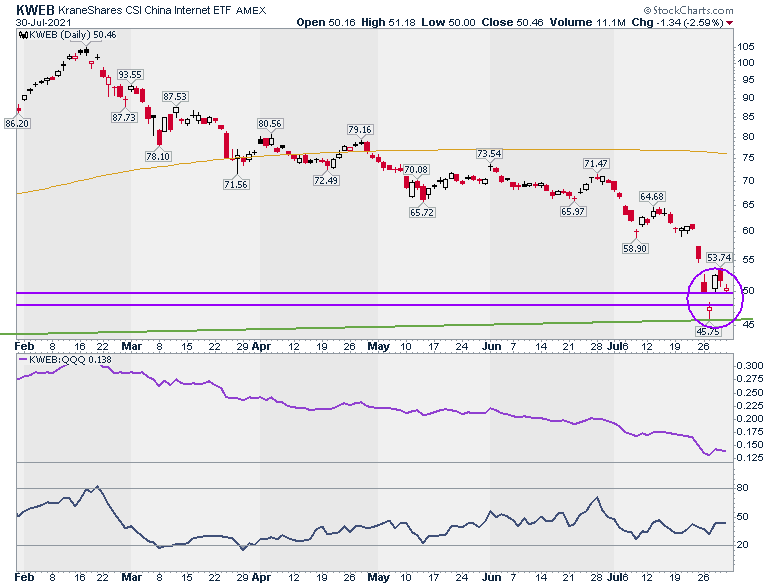Screen dimensions: 780x586
Task: Click the KWEB (Daily) 50.46 legend
Action: [x=68, y=35]
